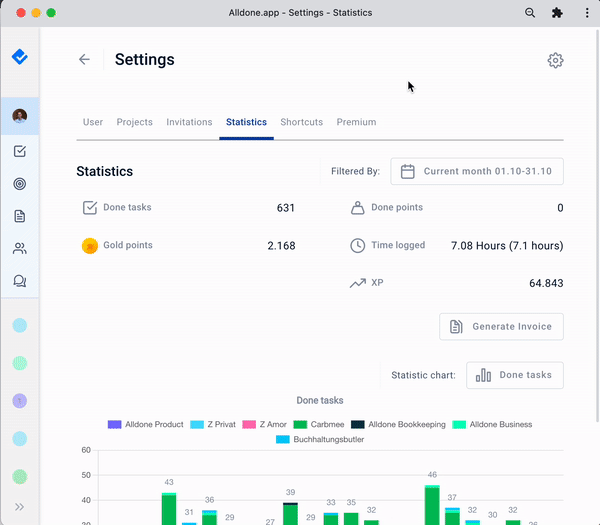
Task: Switch to the User tab
Action: pyautogui.click(x=93, y=122)
